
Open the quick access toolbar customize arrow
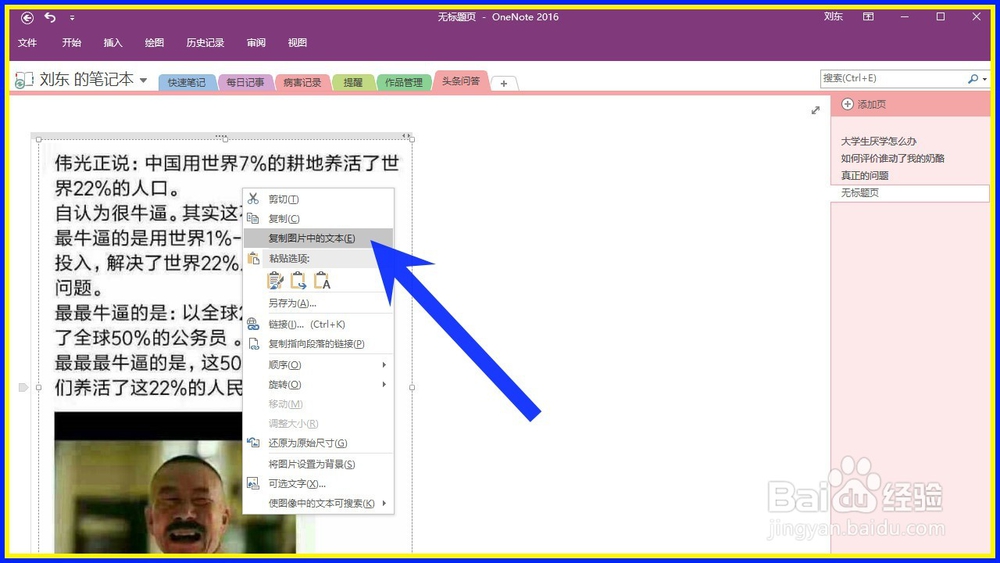tap(71, 18)
